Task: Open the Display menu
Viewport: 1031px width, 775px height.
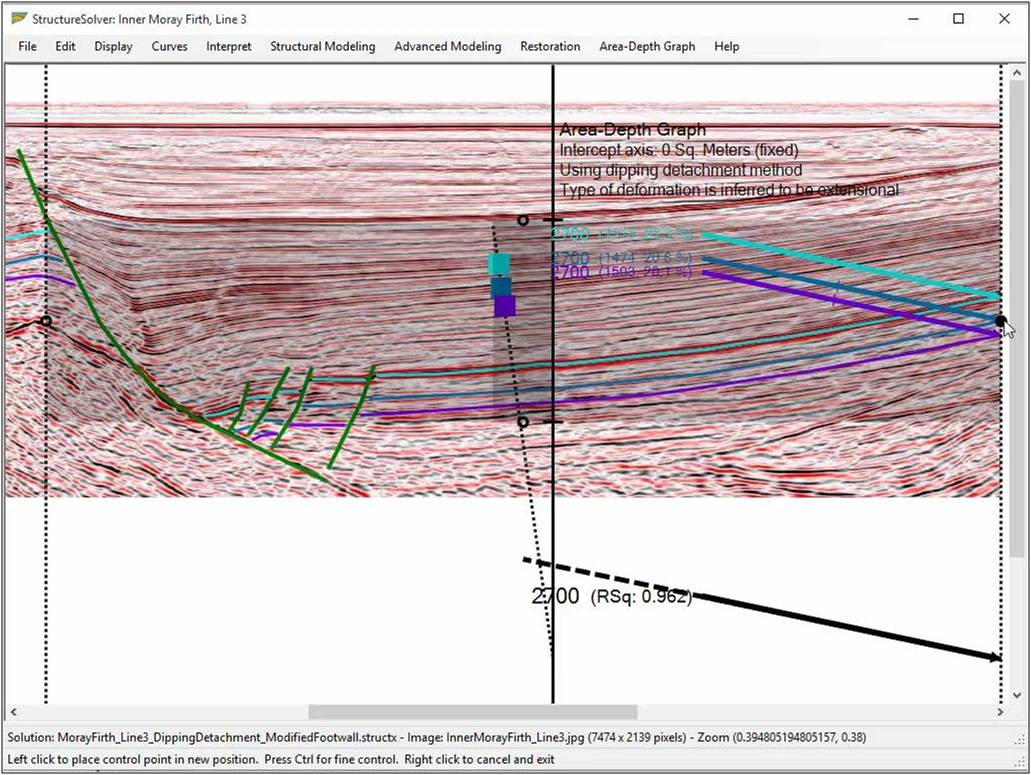Action: coord(113,46)
